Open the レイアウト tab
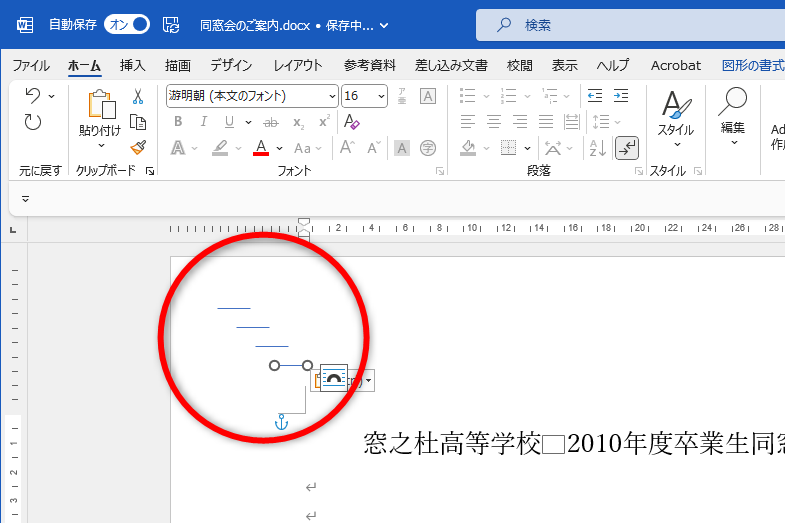Screen dimensions: 785x523 298,66
